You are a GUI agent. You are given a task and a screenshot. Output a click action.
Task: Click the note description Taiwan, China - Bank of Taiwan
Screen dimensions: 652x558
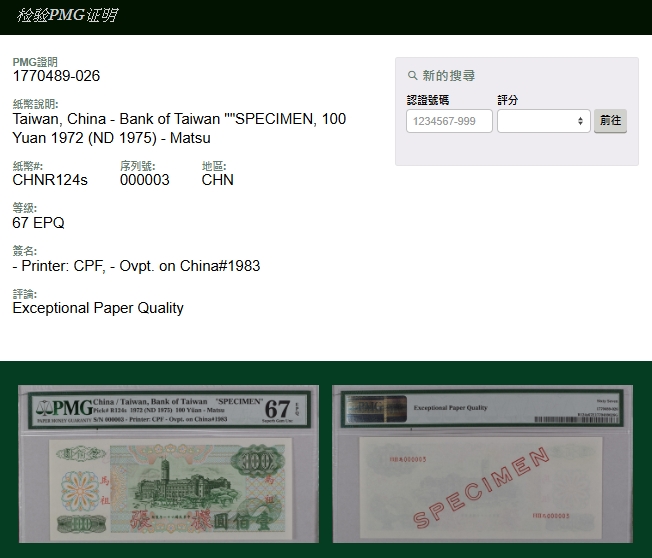(x=179, y=128)
